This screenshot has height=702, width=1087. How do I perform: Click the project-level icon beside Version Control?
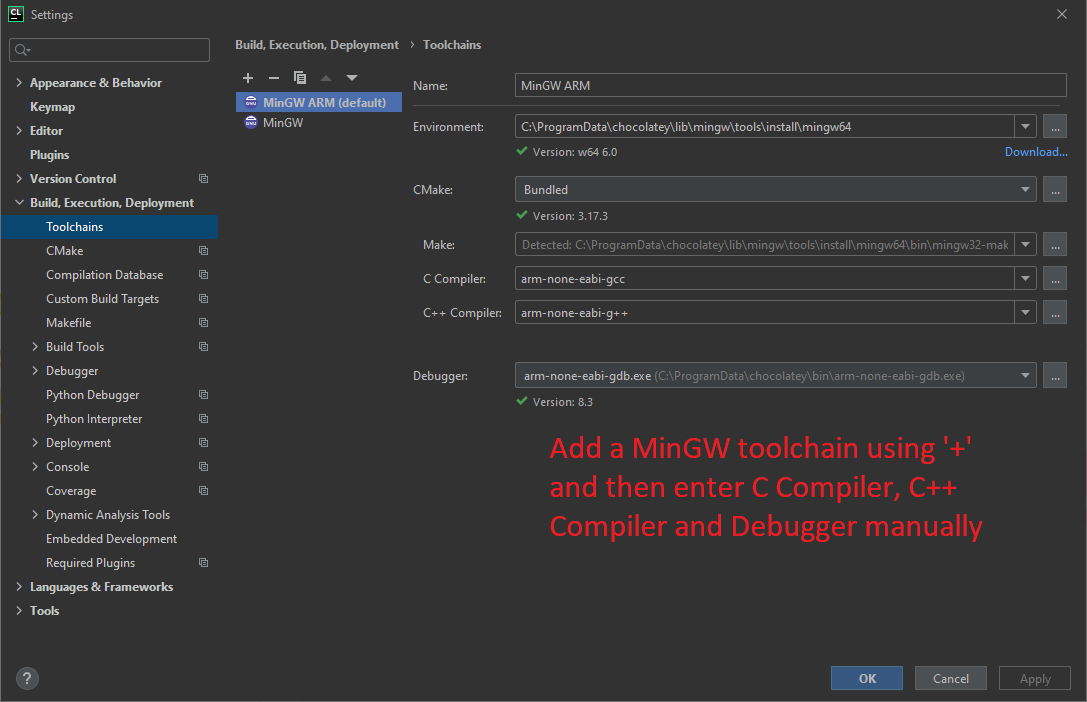(203, 179)
